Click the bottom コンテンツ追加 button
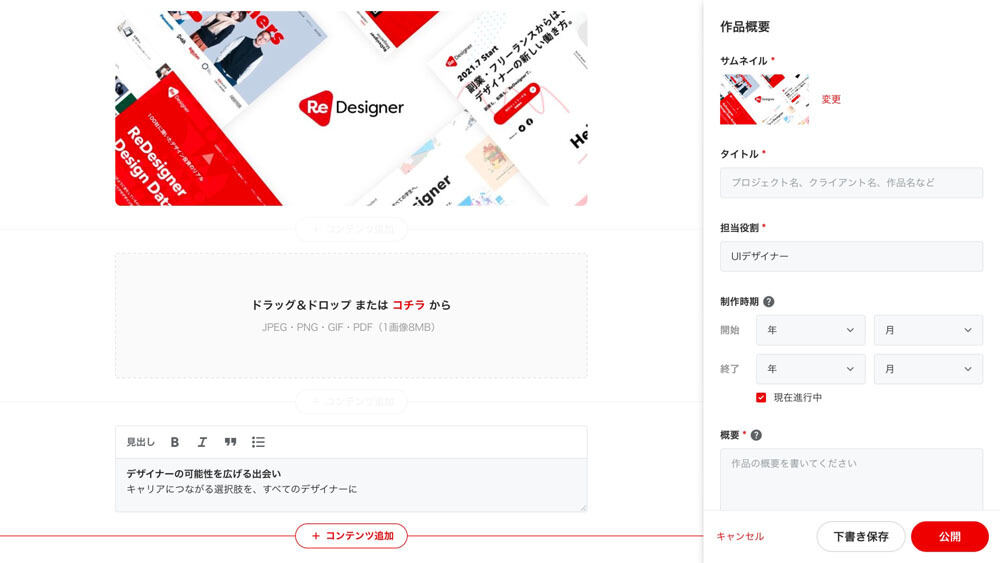This screenshot has height=563, width=1000. 351,536
